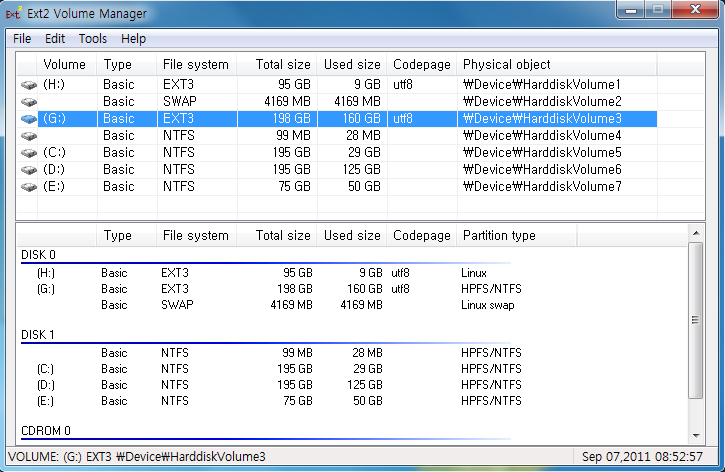This screenshot has width=725, height=472.
Task: Click the DISK 1 group heading
Action: pyautogui.click(x=38, y=335)
